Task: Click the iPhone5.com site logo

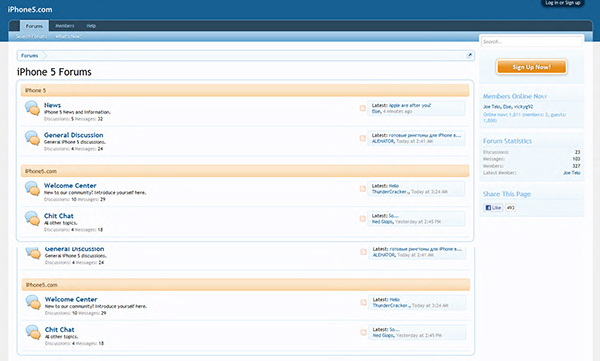Action: pyautogui.click(x=30, y=10)
